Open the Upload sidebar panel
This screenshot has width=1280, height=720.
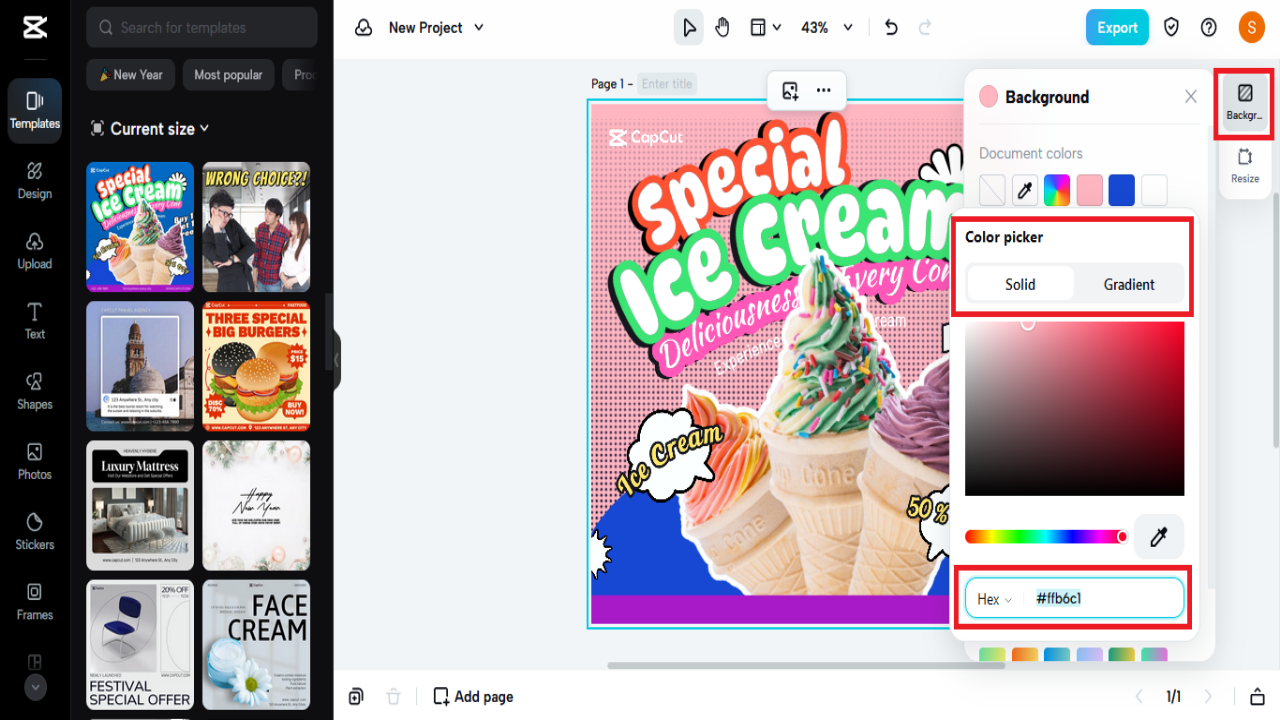pyautogui.click(x=35, y=251)
